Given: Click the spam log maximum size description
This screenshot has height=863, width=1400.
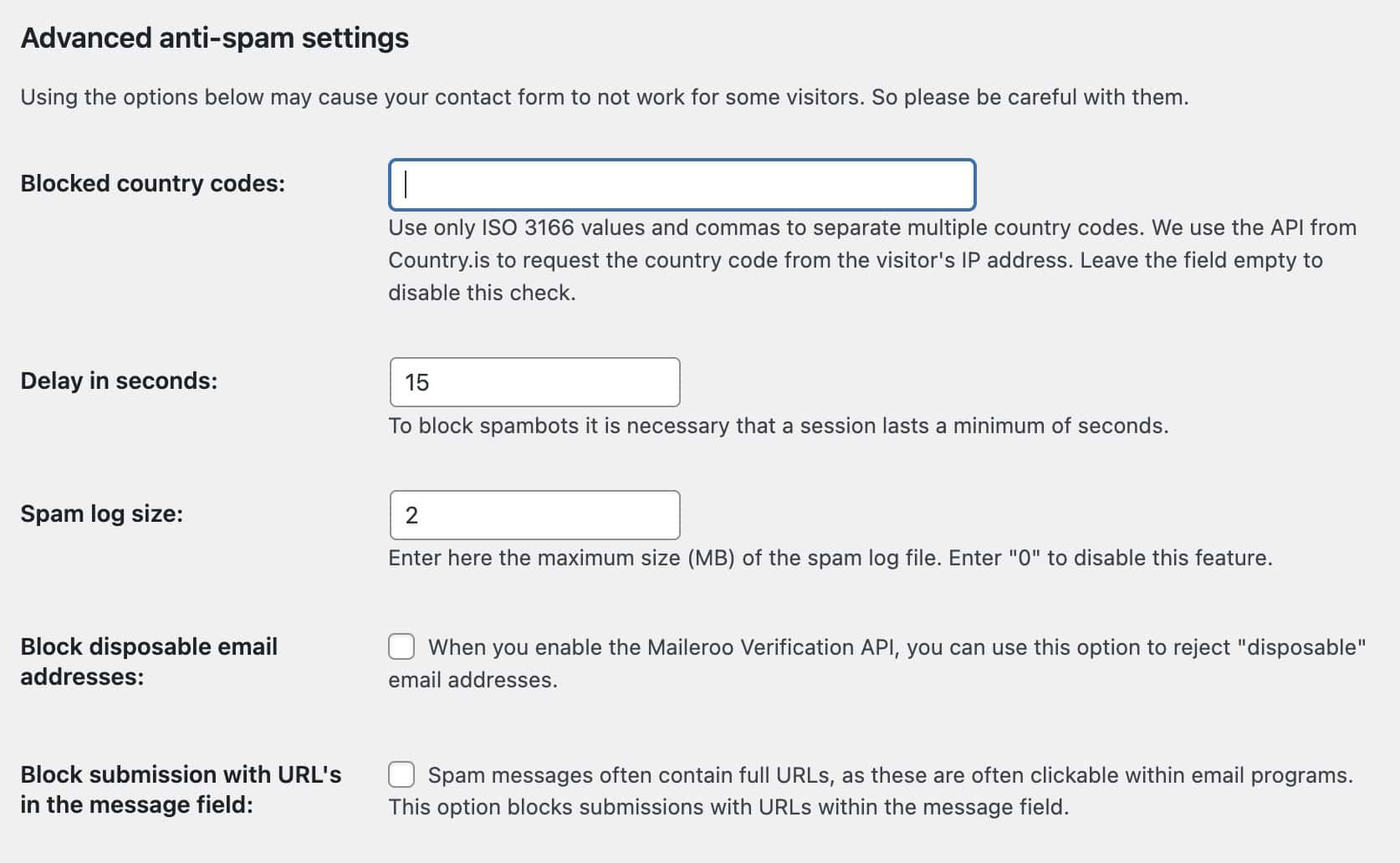Looking at the screenshot, I should [830, 558].
